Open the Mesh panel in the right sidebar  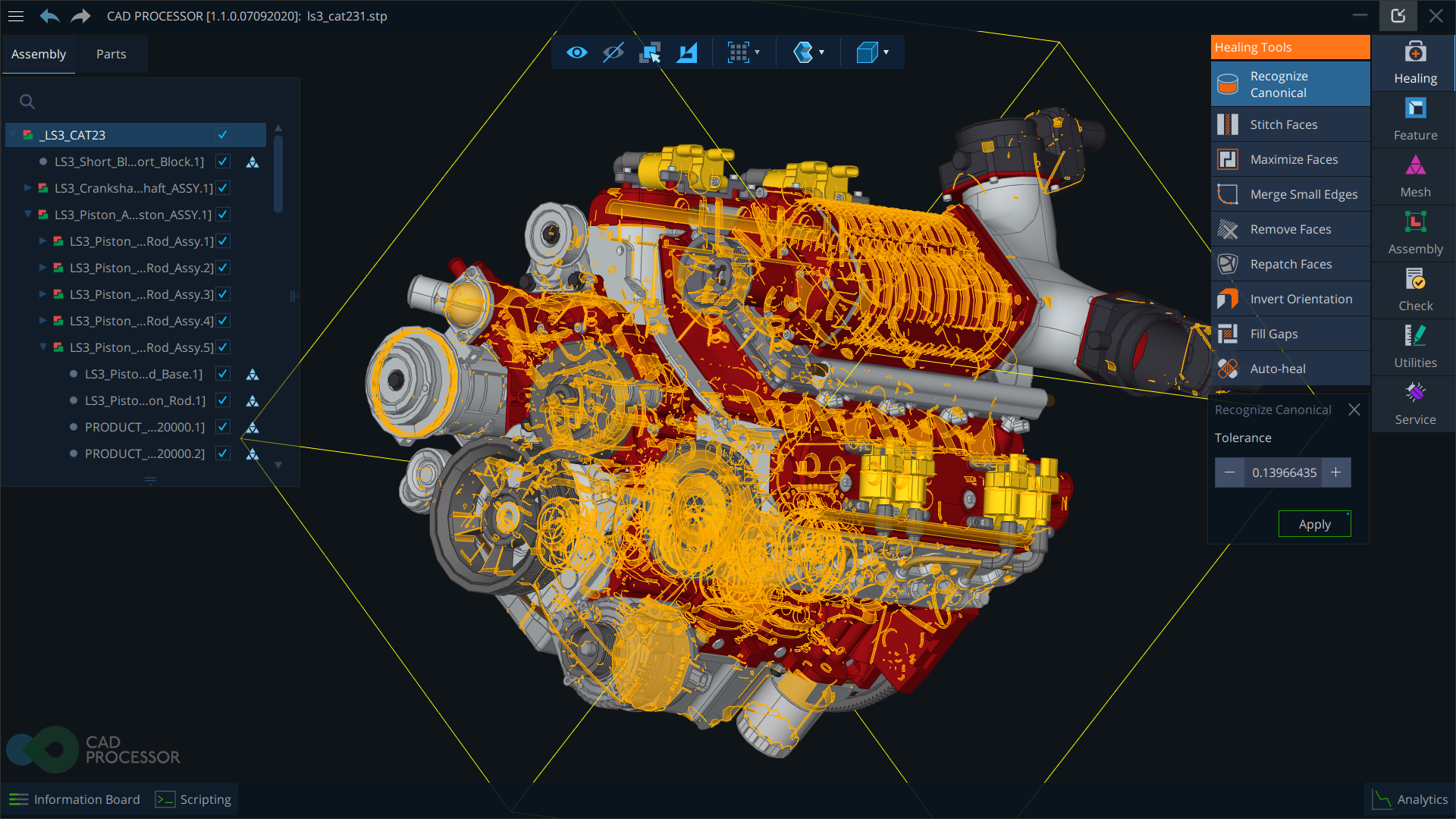point(1415,176)
